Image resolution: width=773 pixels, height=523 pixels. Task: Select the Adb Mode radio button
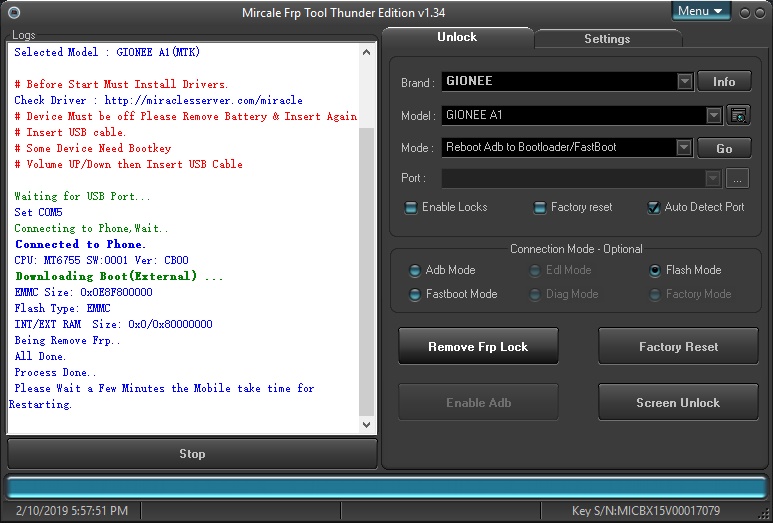click(x=415, y=270)
